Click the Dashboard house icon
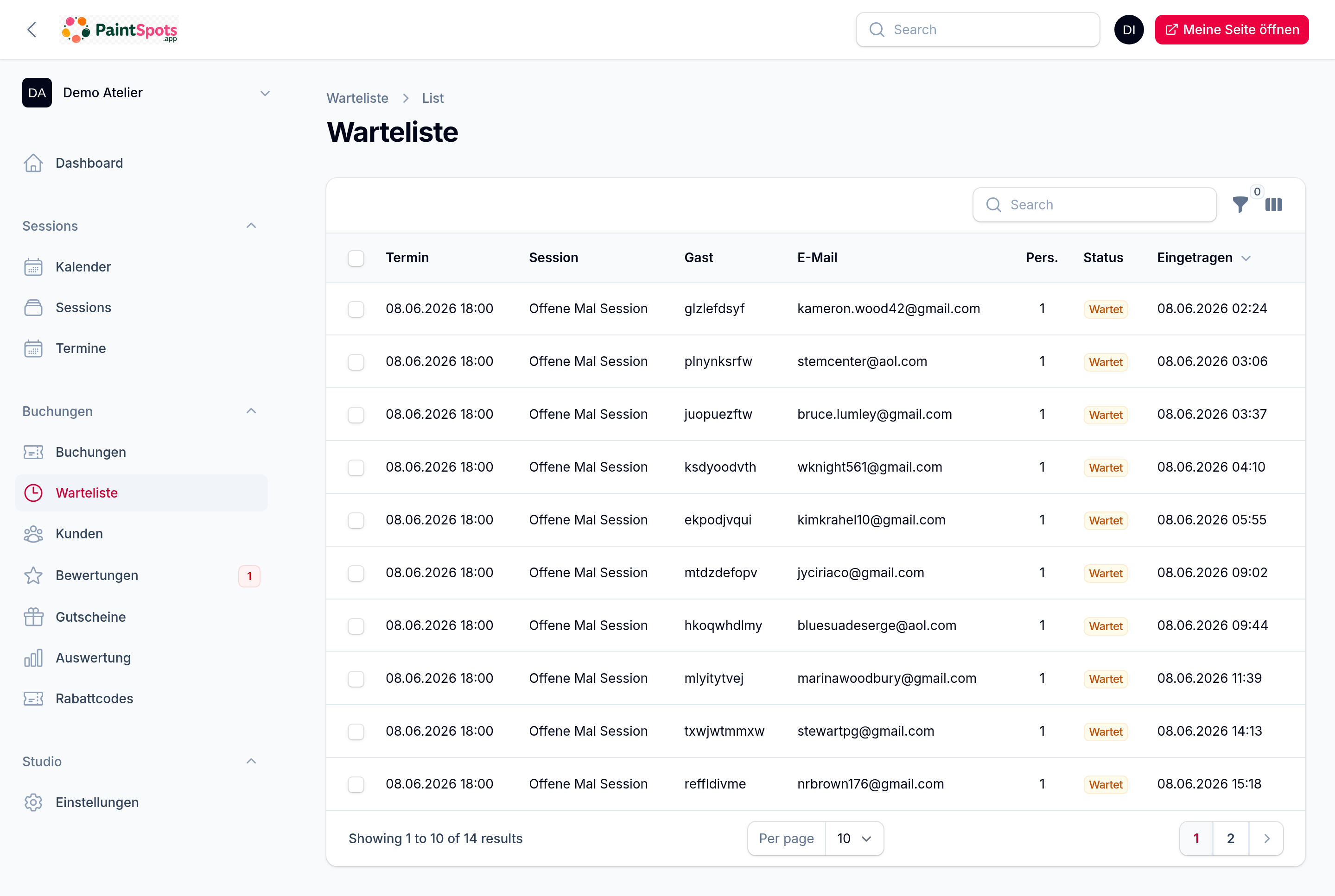Image resolution: width=1335 pixels, height=896 pixels. pos(33,163)
